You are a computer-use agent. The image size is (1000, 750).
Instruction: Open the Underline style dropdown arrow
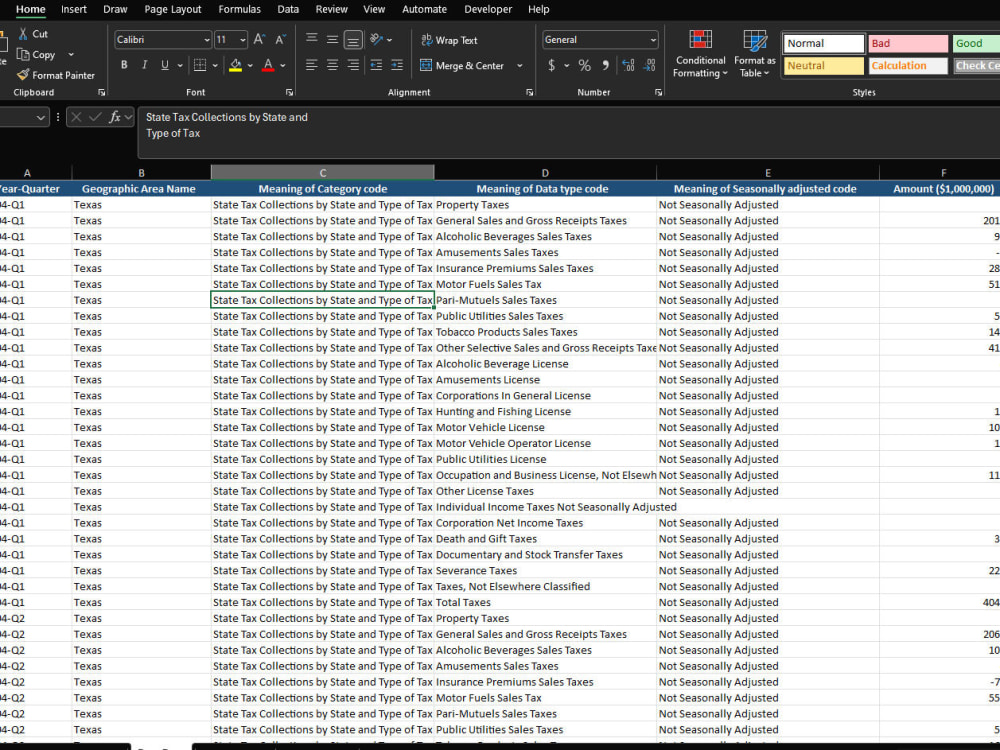(x=180, y=66)
